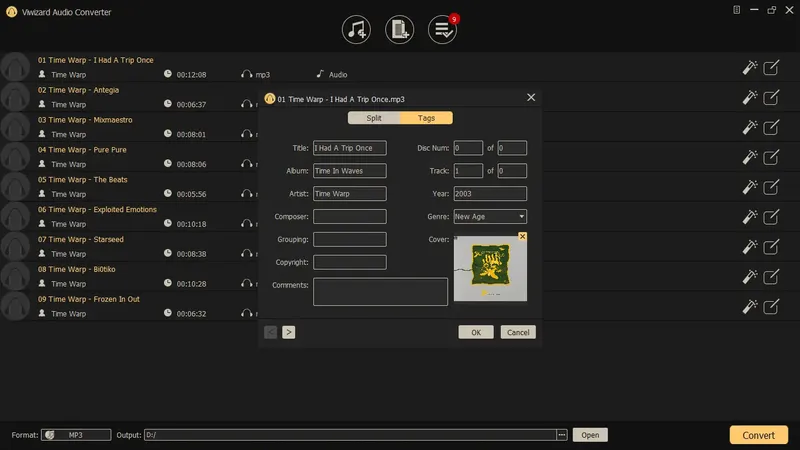Open the edit icon for Antegia track
Screen dimensions: 800x450
(771, 97)
